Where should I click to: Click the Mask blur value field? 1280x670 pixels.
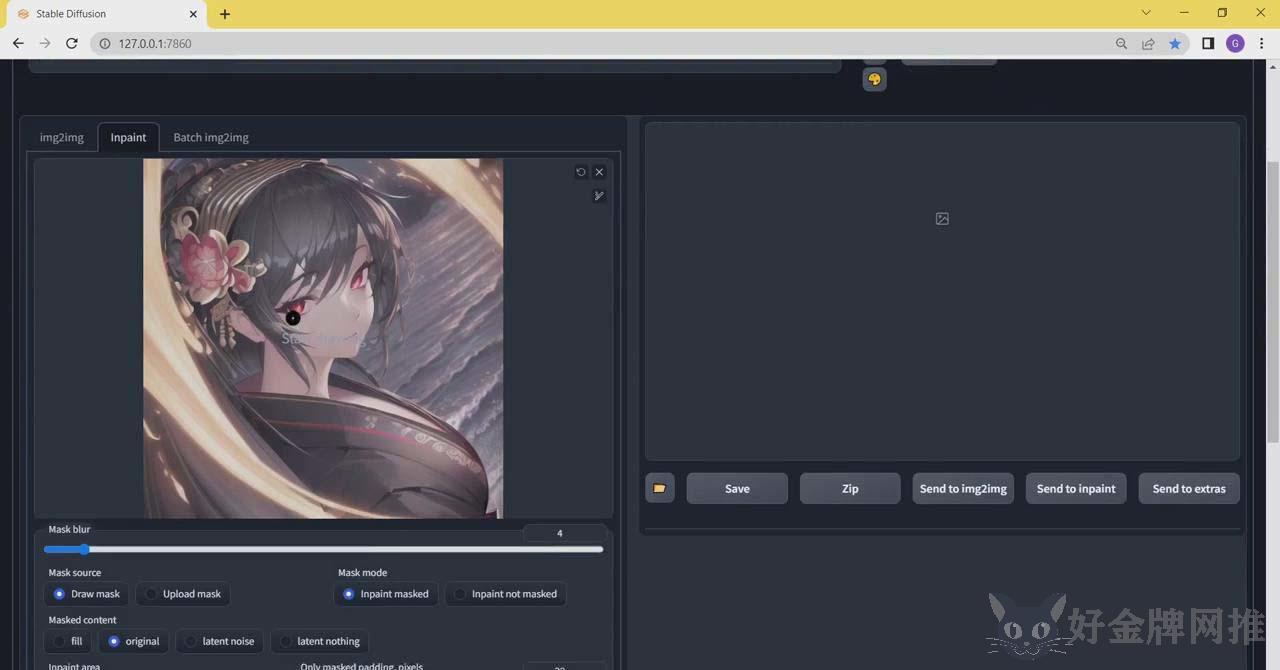coord(564,533)
